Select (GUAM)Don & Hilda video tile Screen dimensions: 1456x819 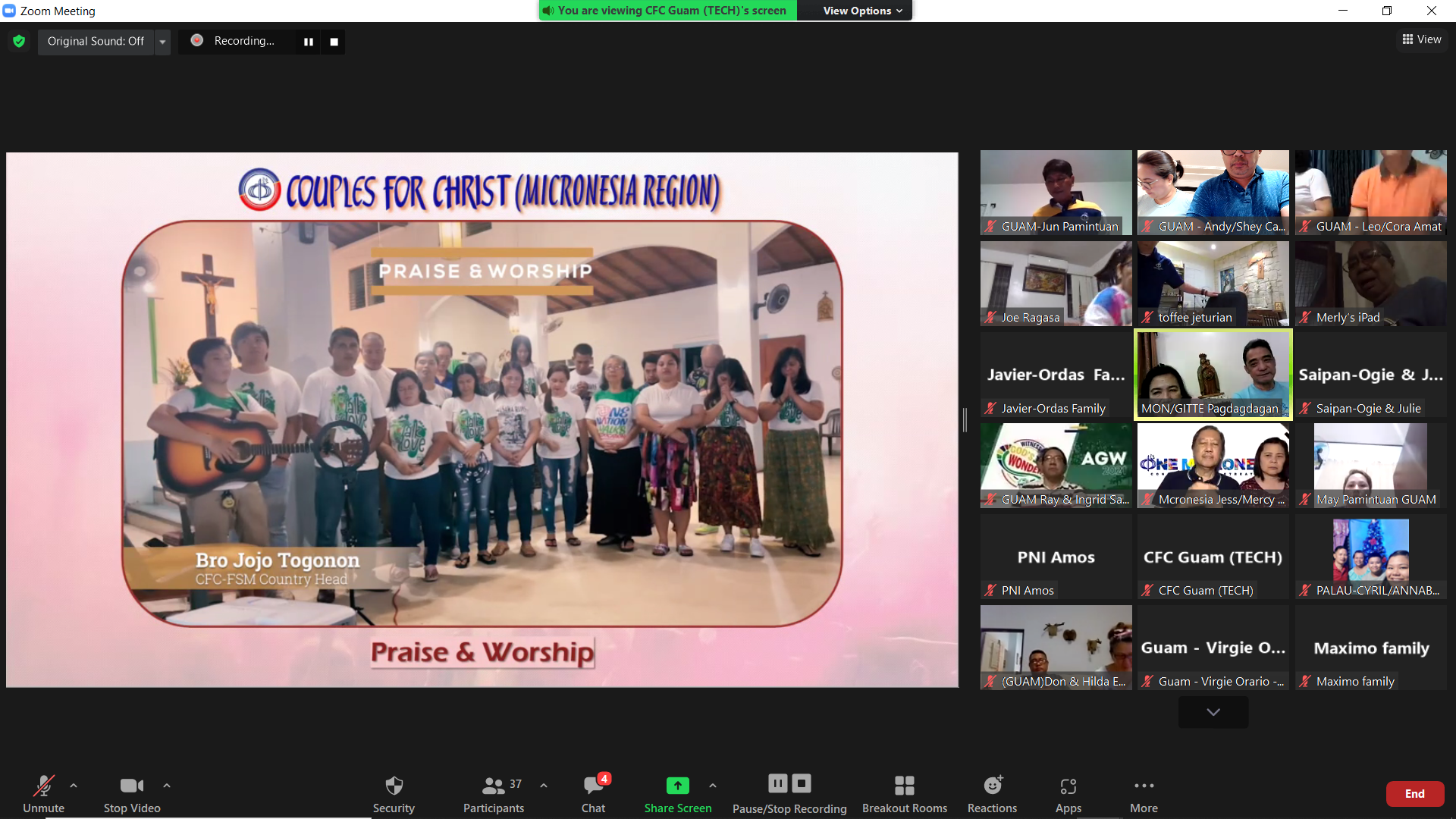click(x=1056, y=647)
